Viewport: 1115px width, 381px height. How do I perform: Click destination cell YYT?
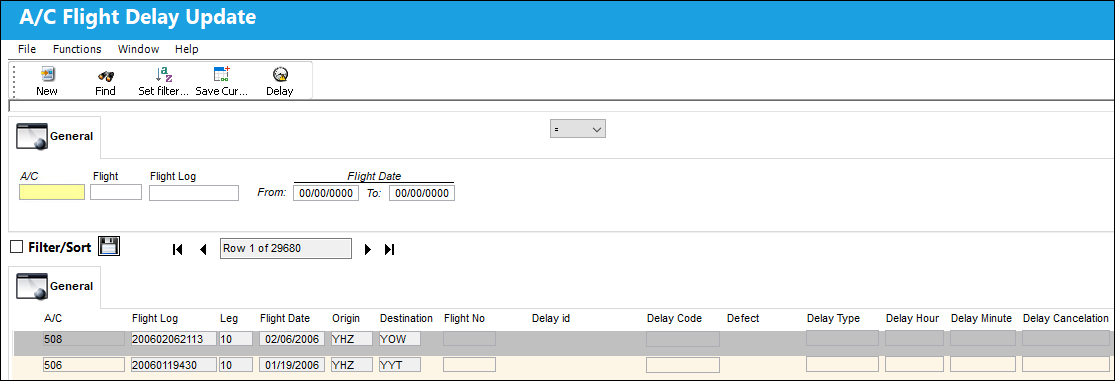[x=400, y=365]
